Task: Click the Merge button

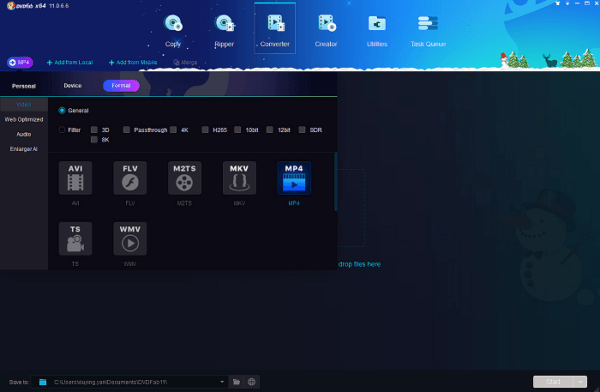Action: point(185,62)
